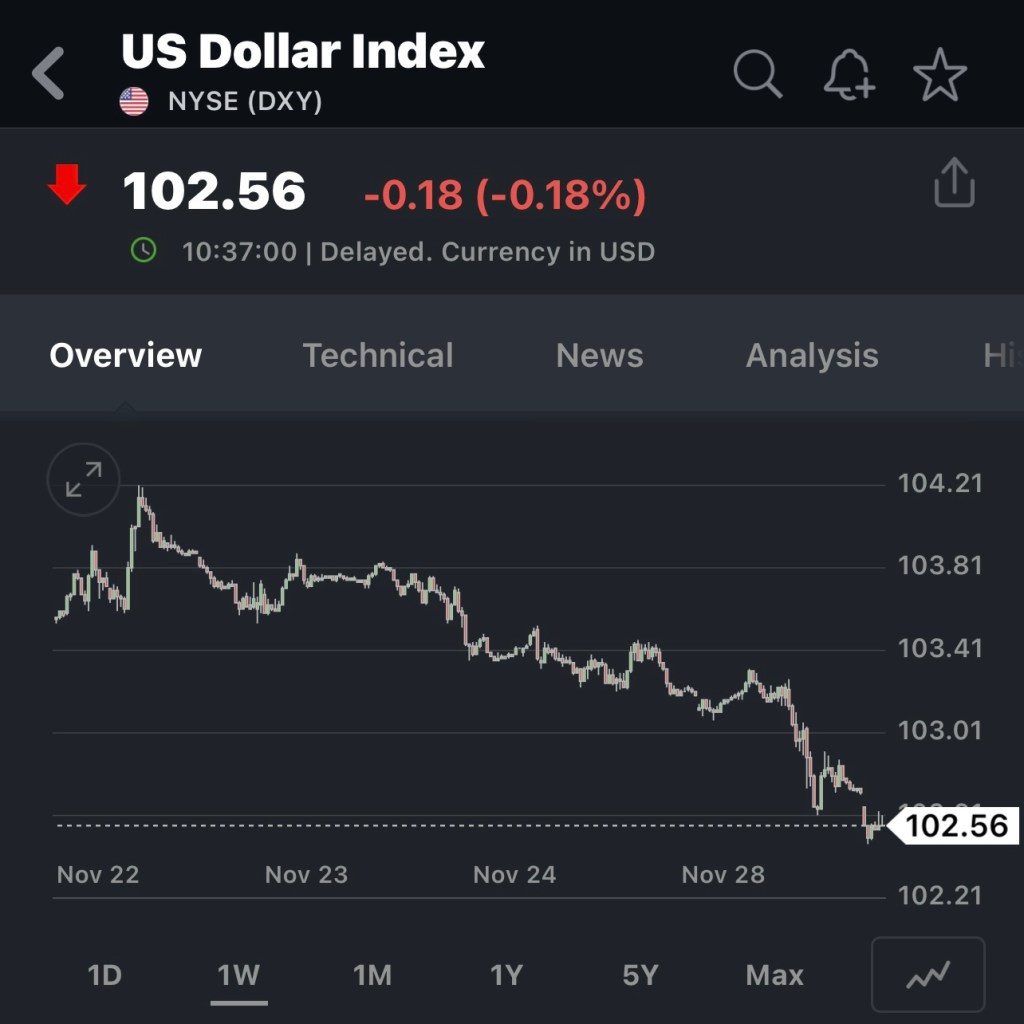1024x1024 pixels.
Task: Tap the 102.56 current price label on chart
Action: 956,826
